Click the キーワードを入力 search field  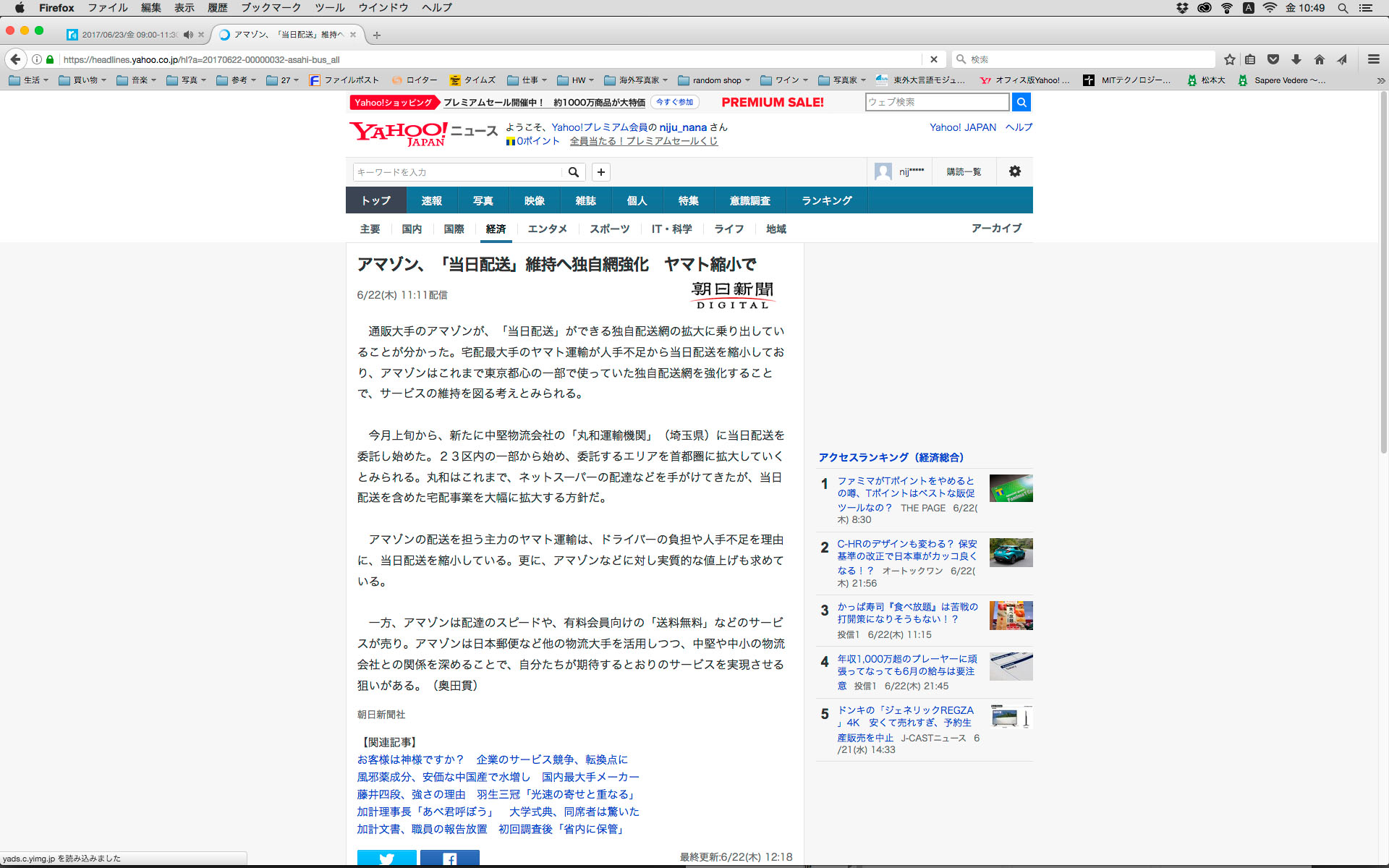pyautogui.click(x=457, y=172)
